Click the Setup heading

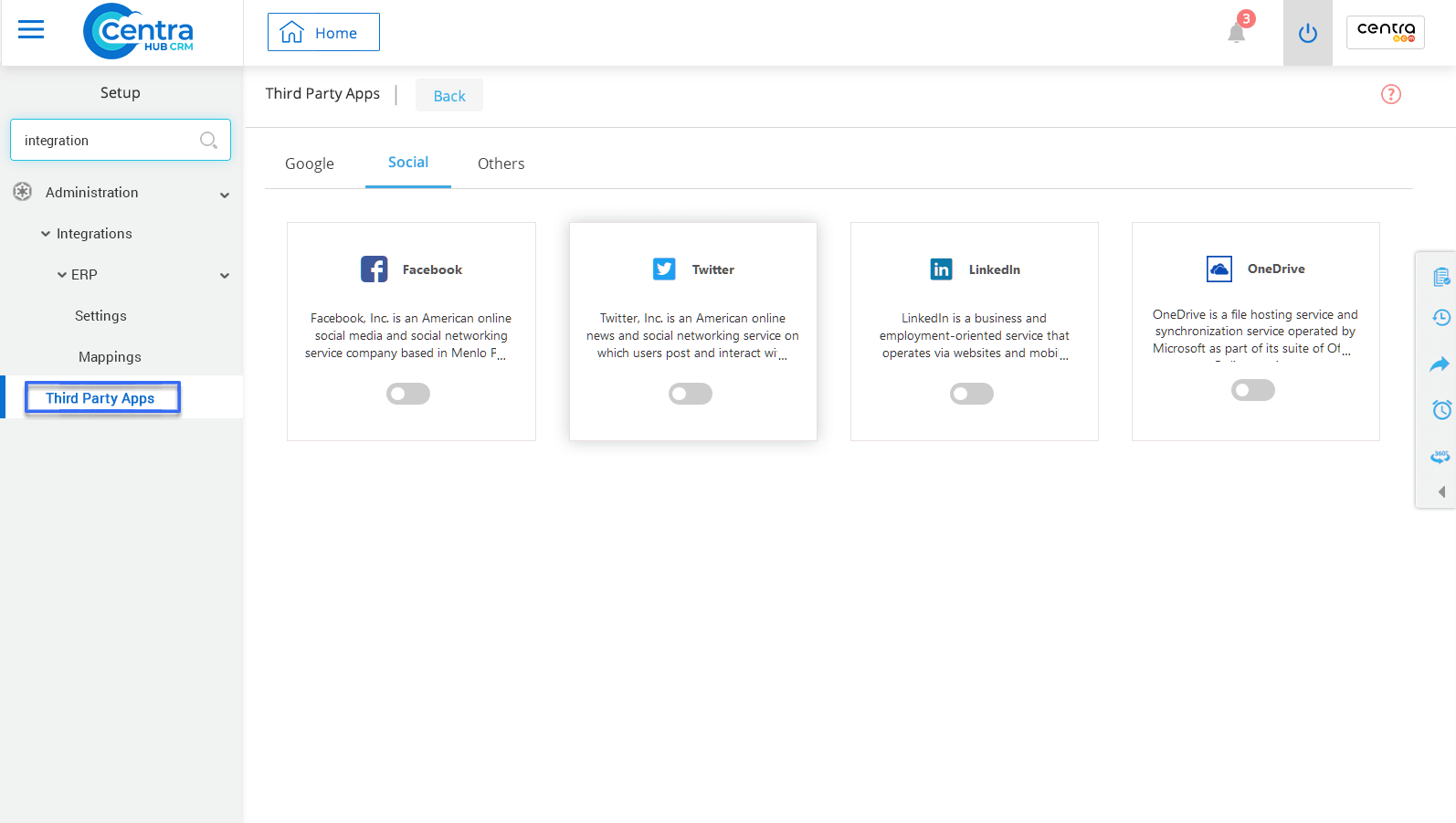point(121,92)
